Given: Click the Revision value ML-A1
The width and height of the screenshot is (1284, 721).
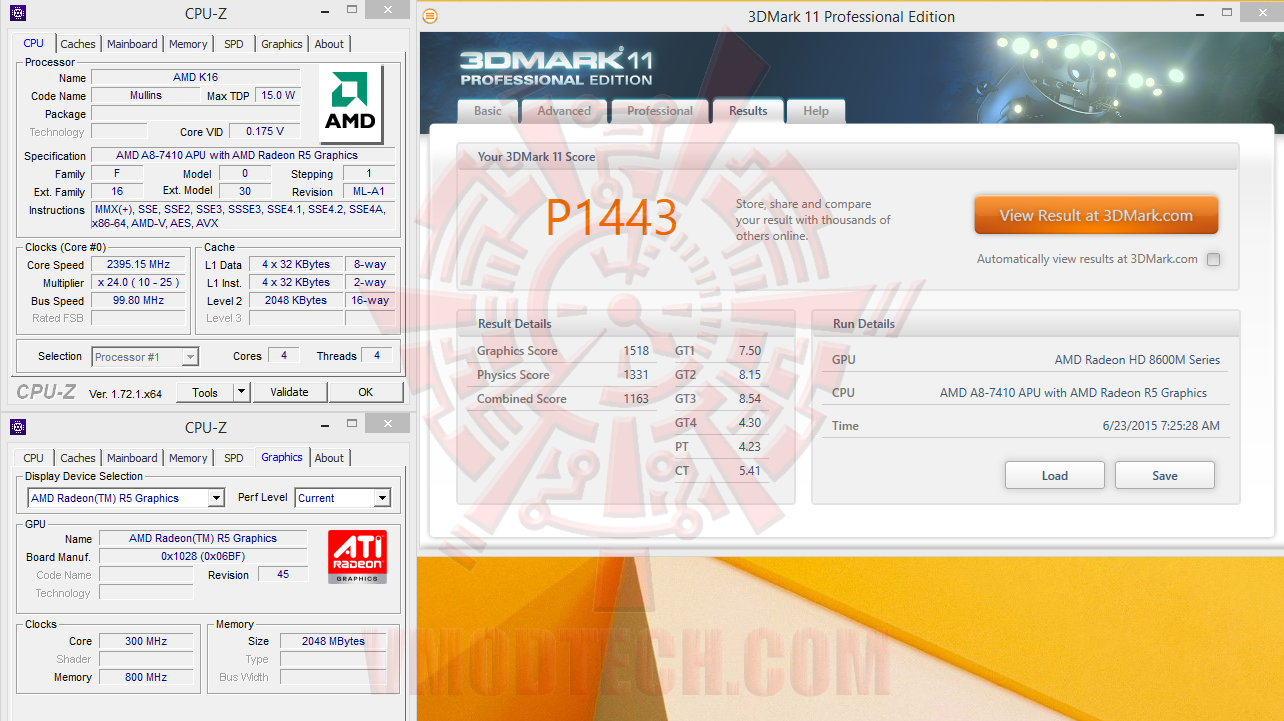Looking at the screenshot, I should (369, 191).
